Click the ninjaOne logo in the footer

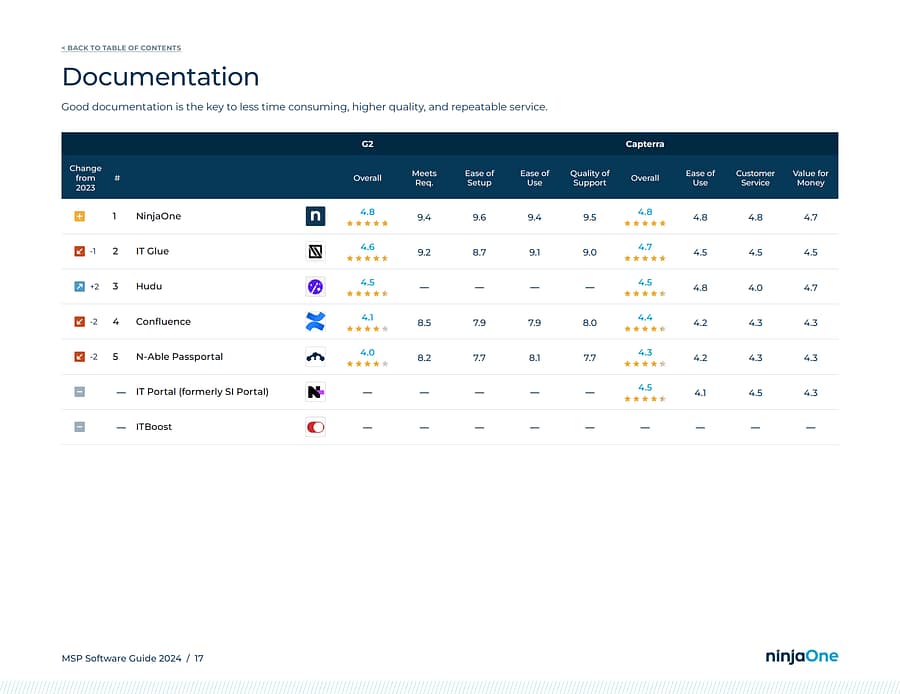tap(801, 657)
